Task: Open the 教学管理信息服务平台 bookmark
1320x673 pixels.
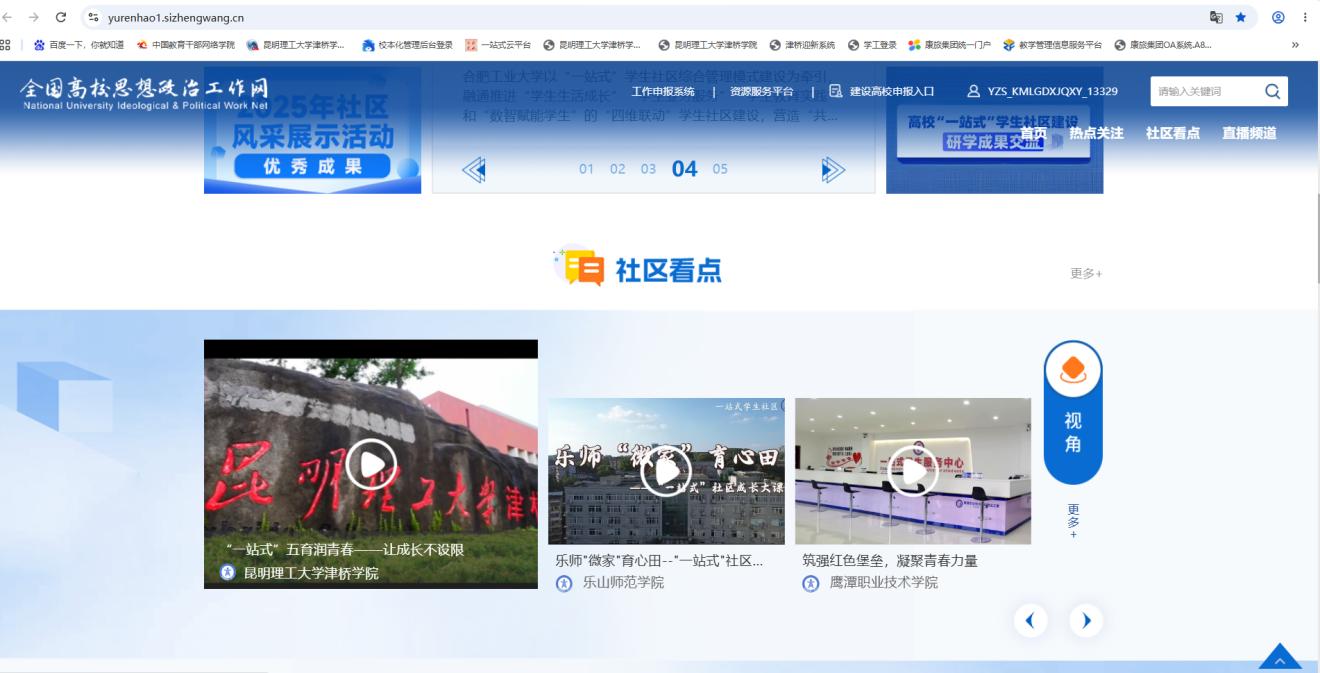Action: 1052,45
